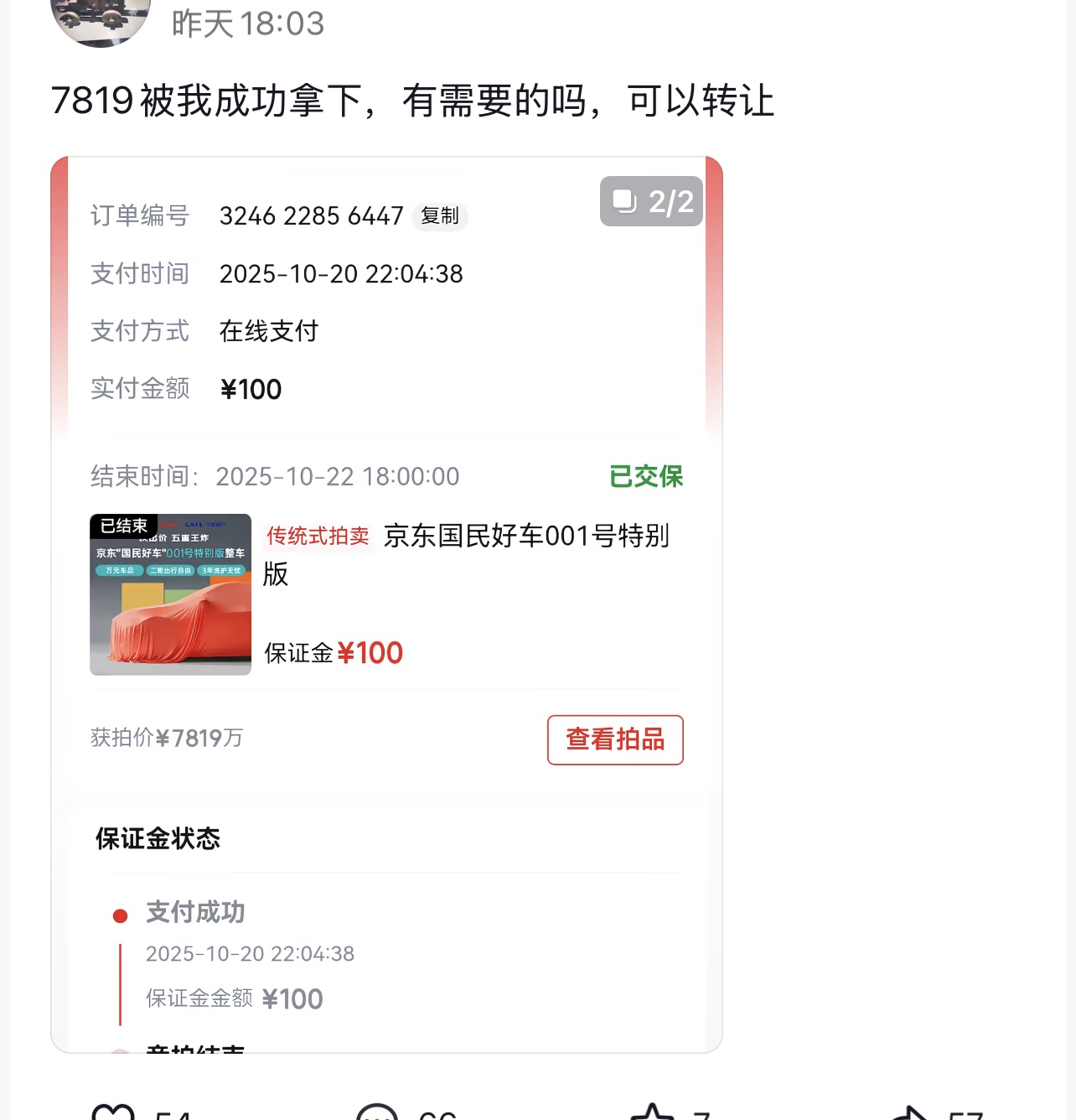This screenshot has width=1076, height=1120.
Task: Open comments via the speech bubble icon
Action: pos(377,1113)
